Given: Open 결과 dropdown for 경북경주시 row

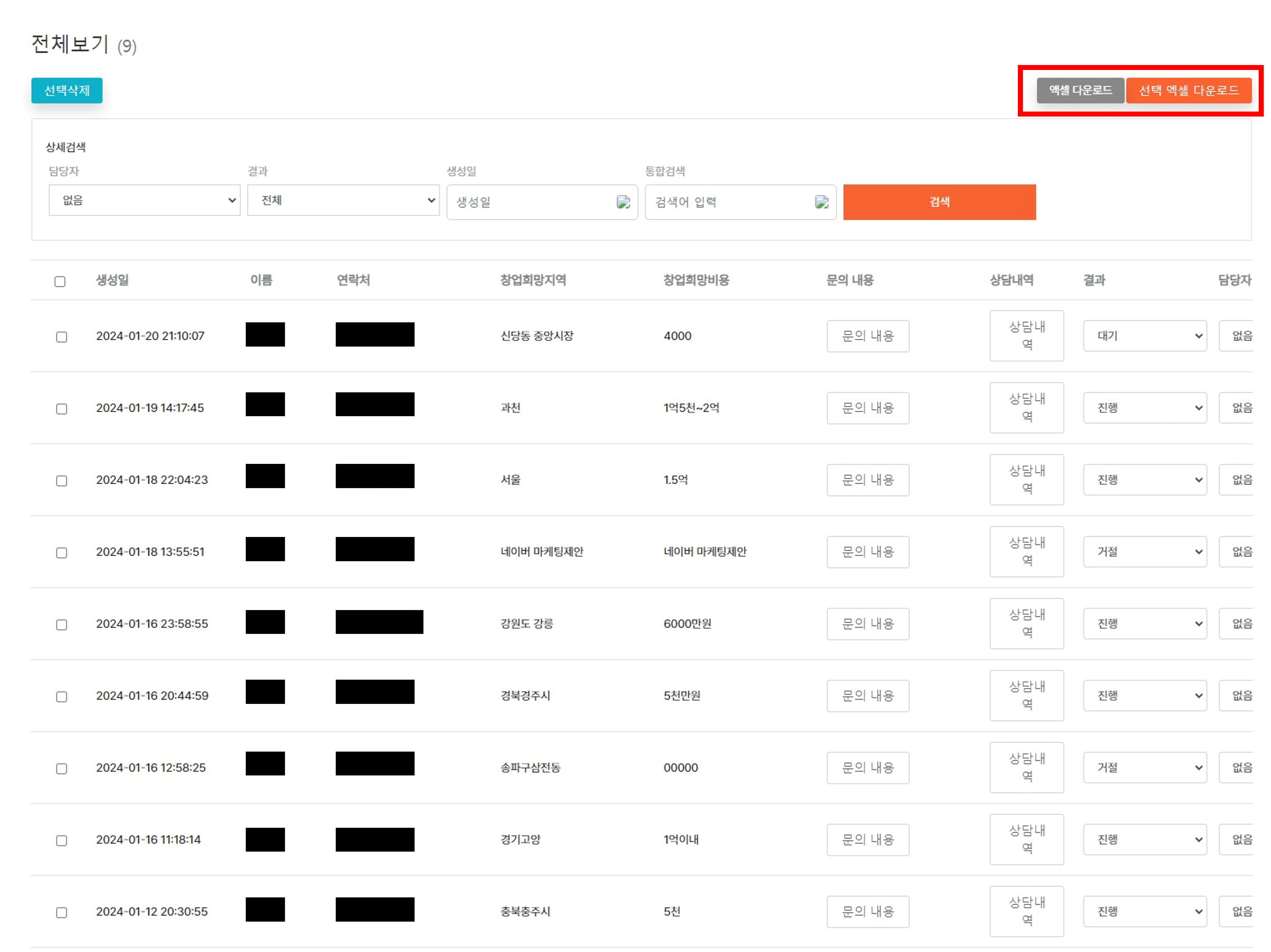Looking at the screenshot, I should (x=1144, y=695).
